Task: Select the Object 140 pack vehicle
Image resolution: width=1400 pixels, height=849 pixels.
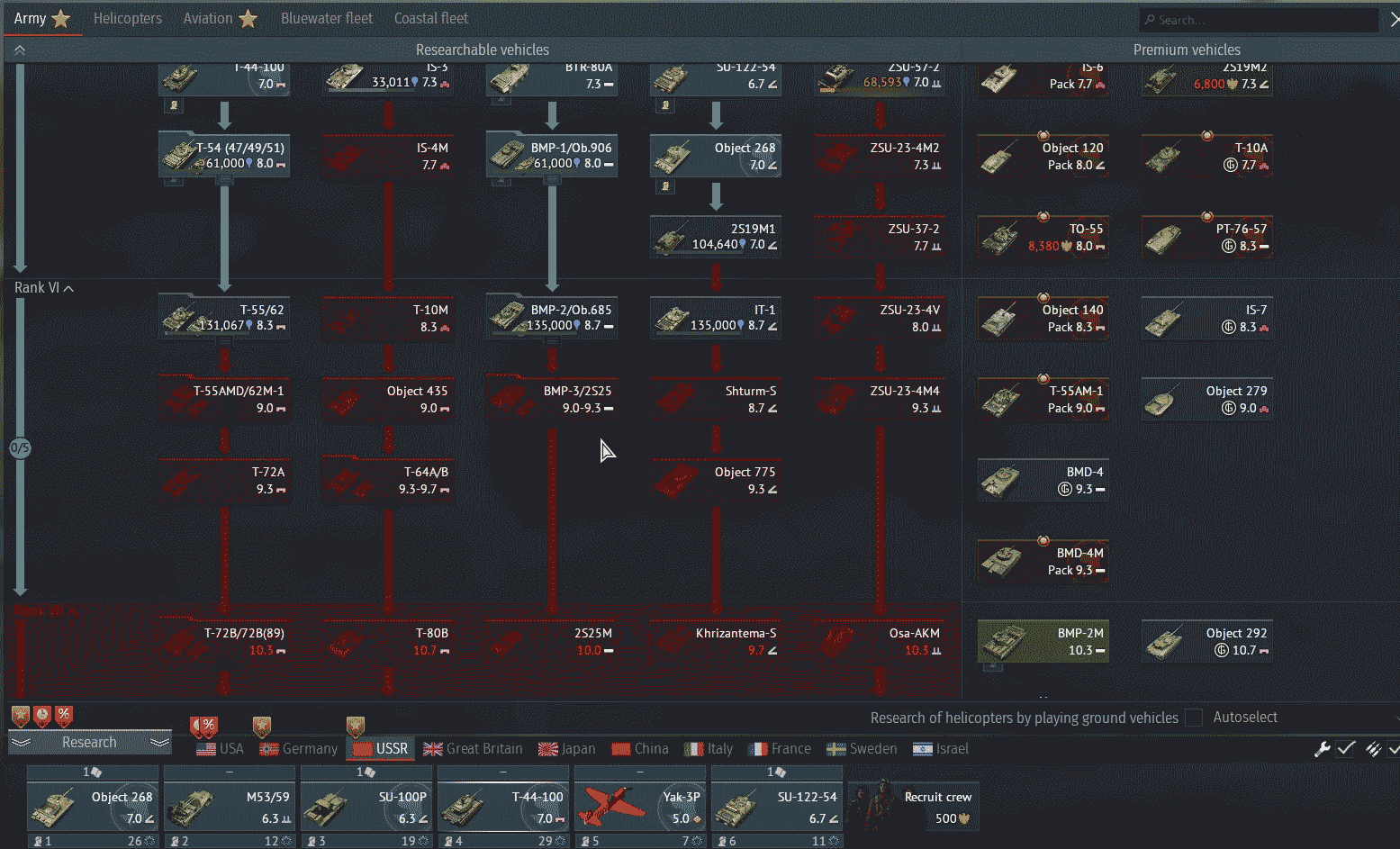Action: (1043, 318)
